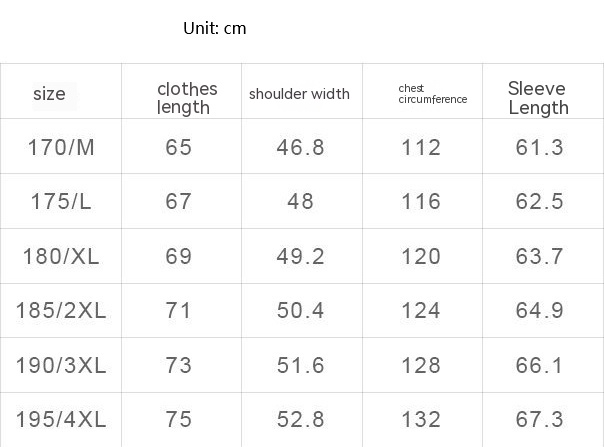Screen dimensions: 604x447
Task: Select the 'size' column header
Action: [x=49, y=94]
